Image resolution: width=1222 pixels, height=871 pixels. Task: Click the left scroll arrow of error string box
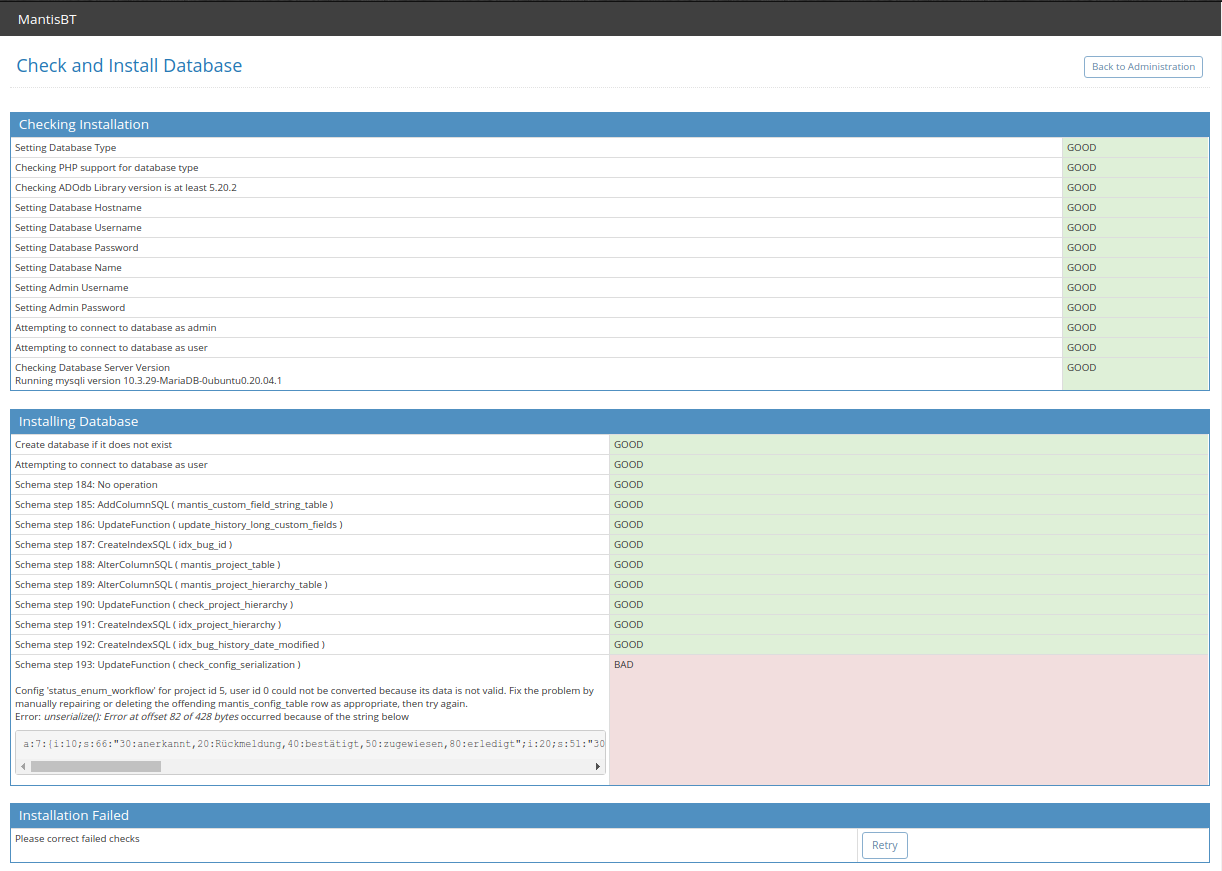(23, 766)
